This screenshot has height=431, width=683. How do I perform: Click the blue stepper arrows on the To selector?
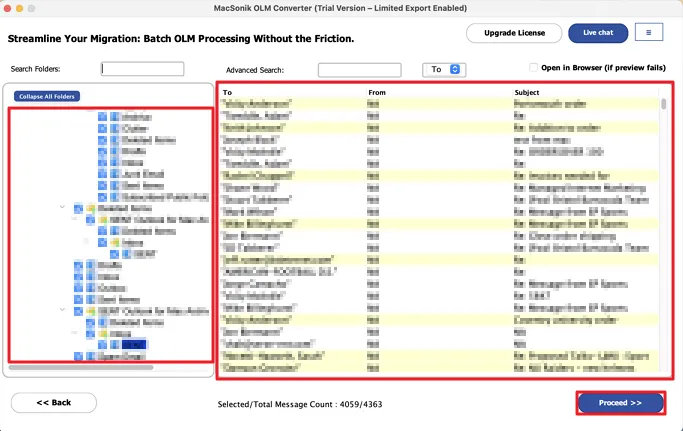pos(455,69)
